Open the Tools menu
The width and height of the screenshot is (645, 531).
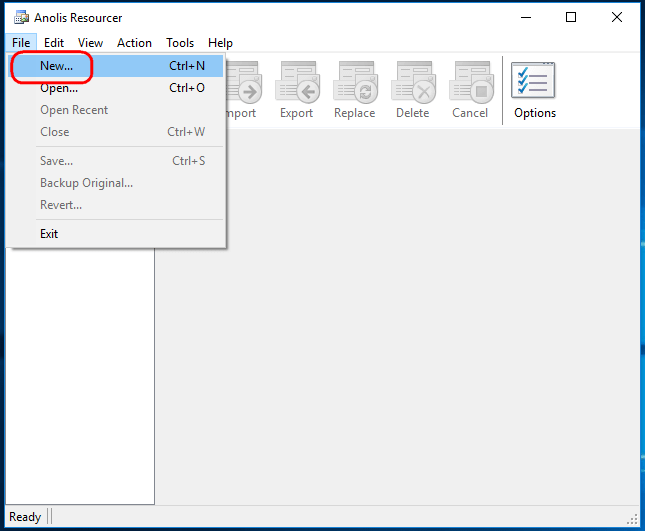tap(180, 43)
